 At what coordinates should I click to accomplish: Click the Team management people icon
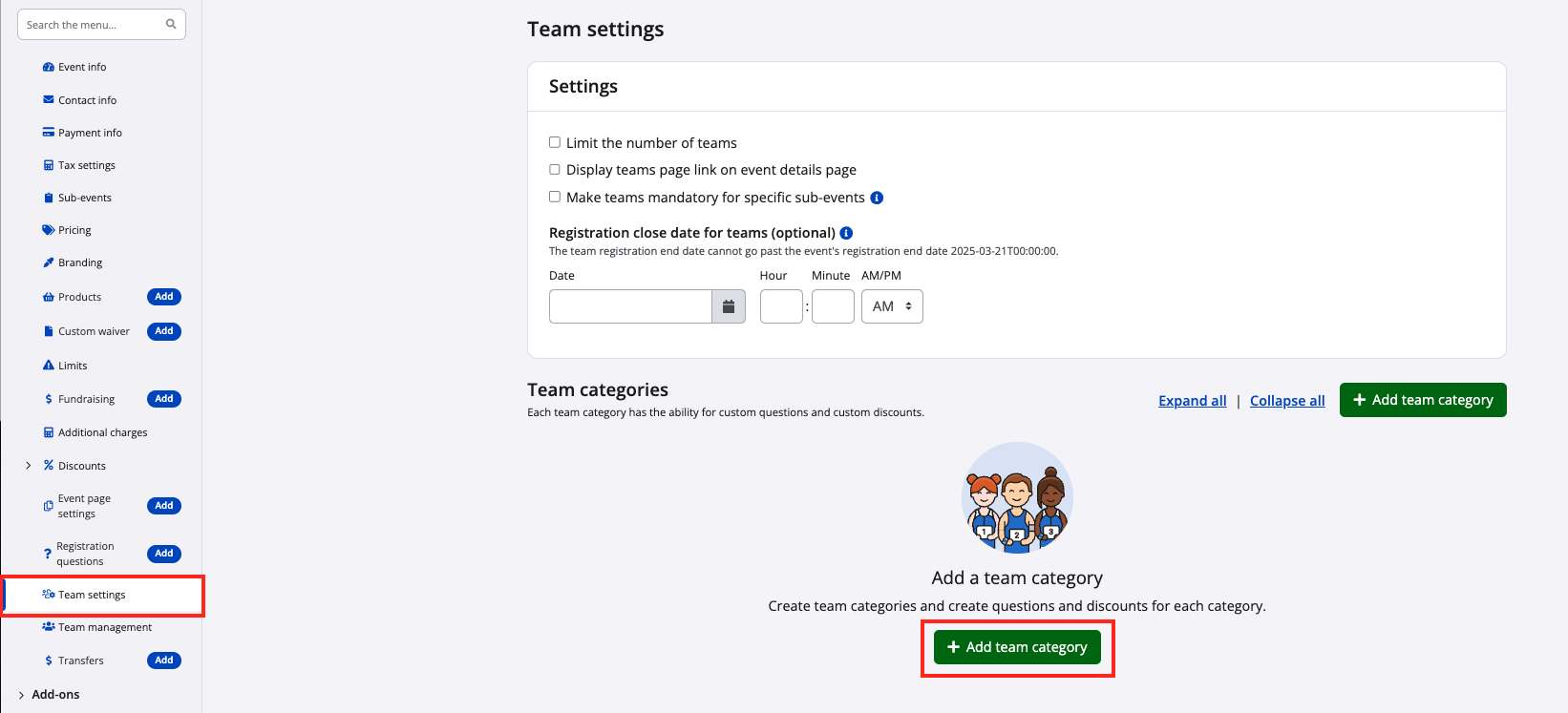pyautogui.click(x=49, y=627)
